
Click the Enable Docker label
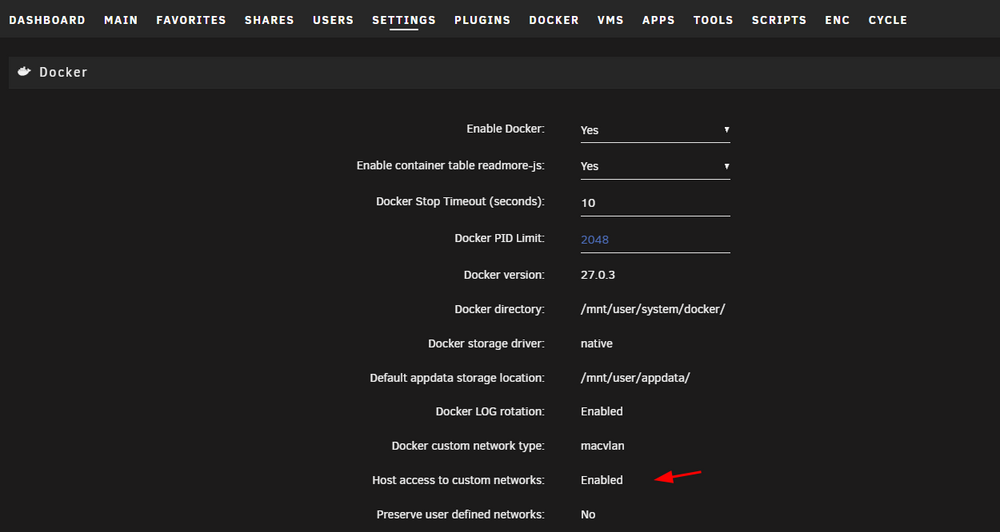point(506,129)
